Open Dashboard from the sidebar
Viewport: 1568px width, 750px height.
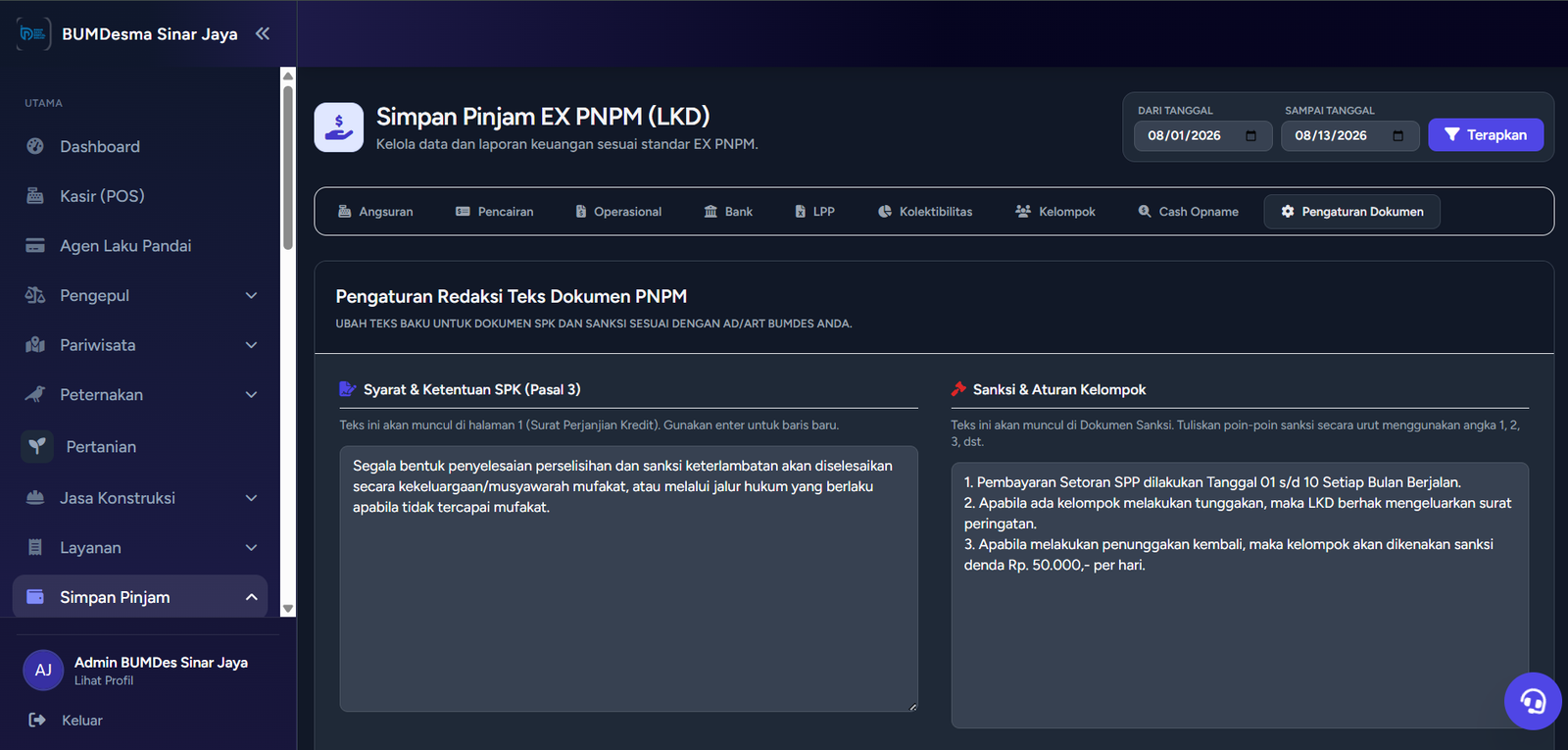(x=140, y=146)
